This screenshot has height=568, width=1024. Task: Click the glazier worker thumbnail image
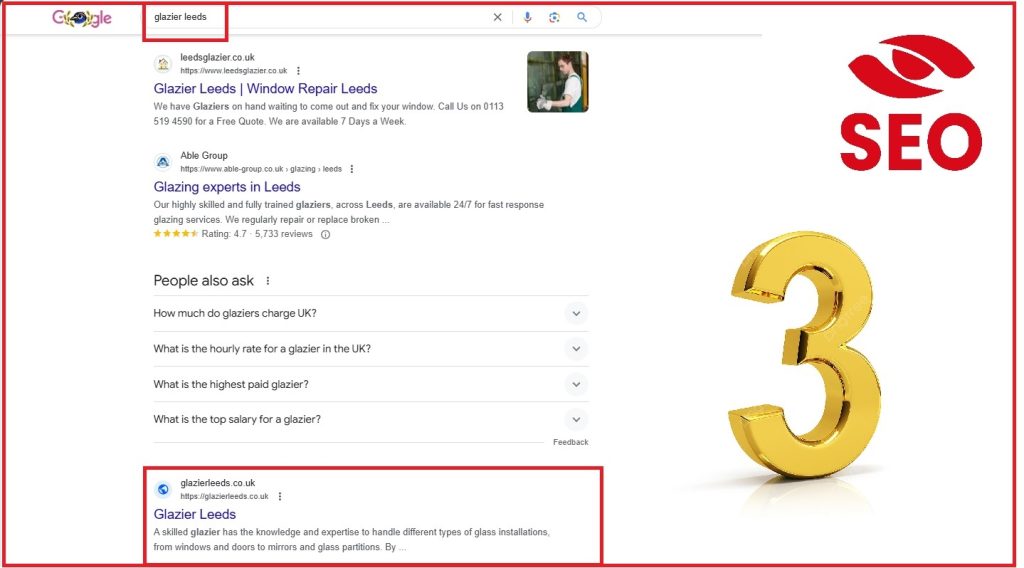[x=558, y=82]
